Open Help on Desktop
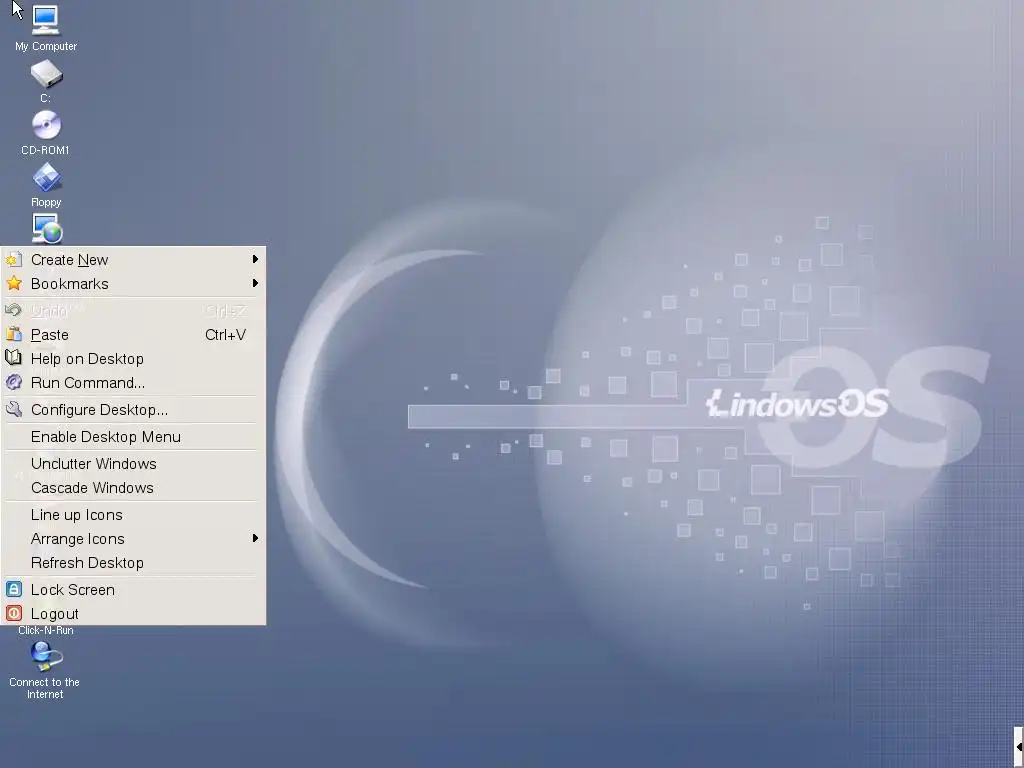The width and height of the screenshot is (1024, 768). (133, 359)
